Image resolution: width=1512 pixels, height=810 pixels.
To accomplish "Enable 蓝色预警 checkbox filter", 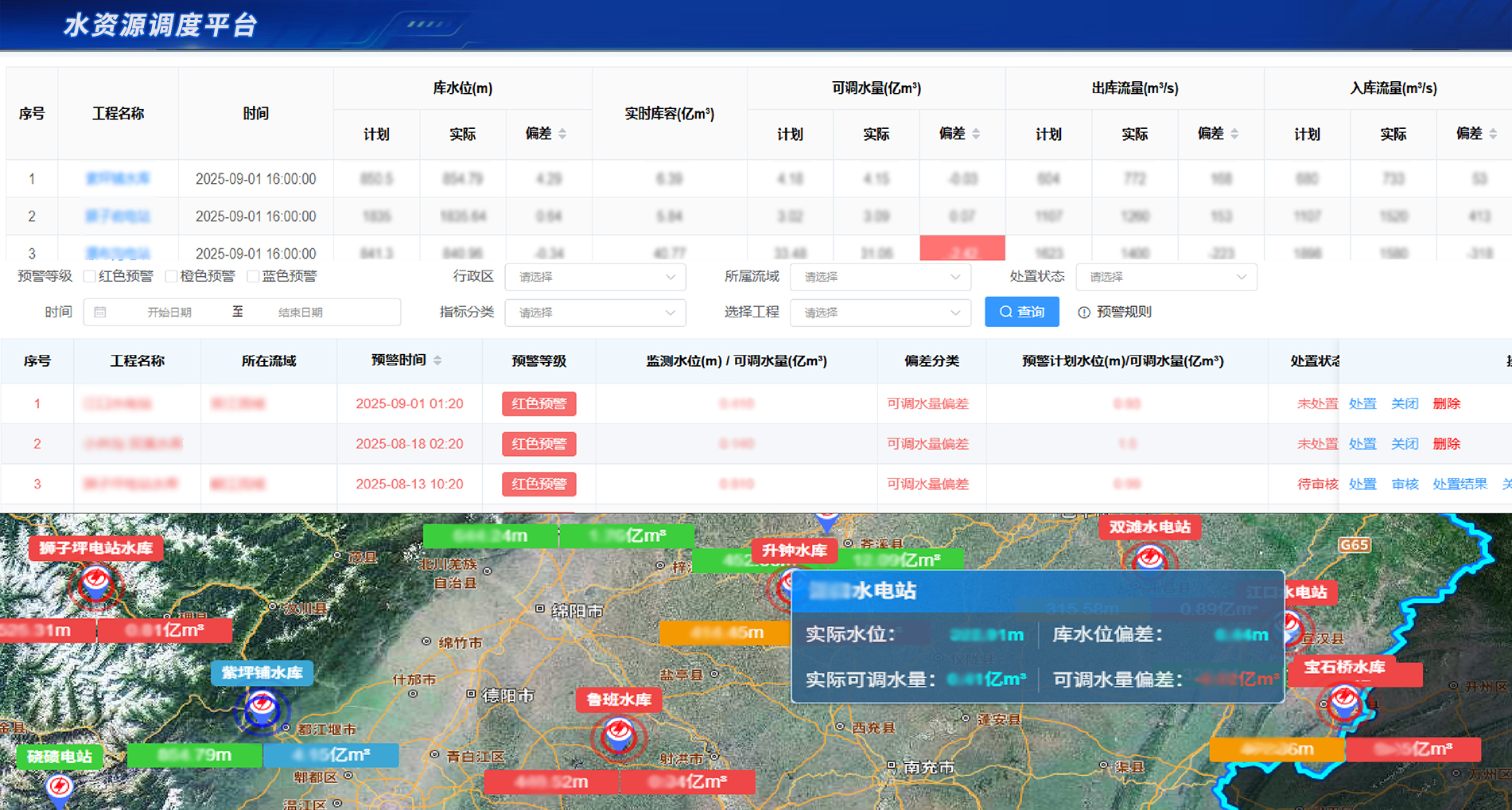I will click(253, 276).
